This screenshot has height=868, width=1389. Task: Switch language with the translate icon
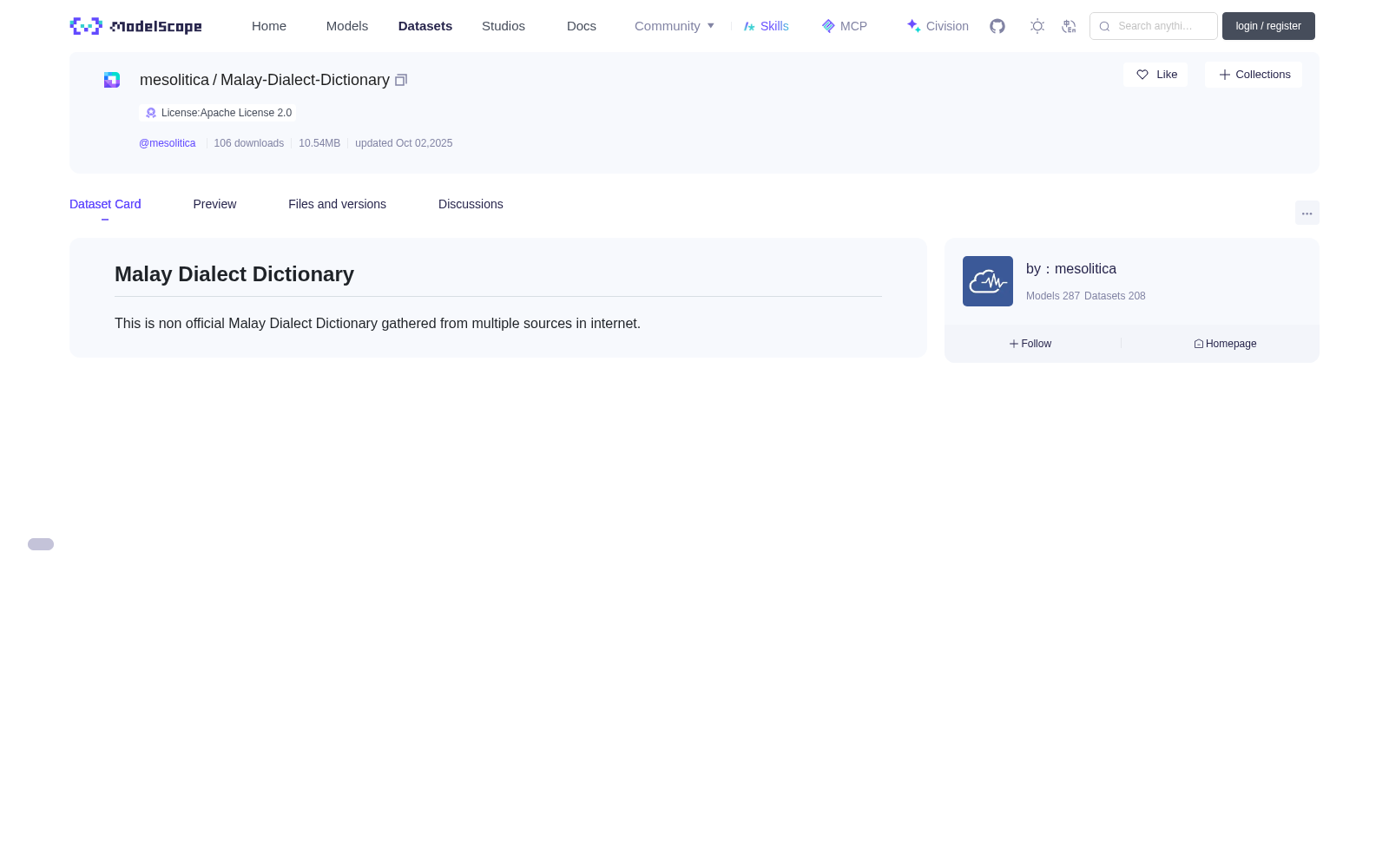[x=1069, y=26]
